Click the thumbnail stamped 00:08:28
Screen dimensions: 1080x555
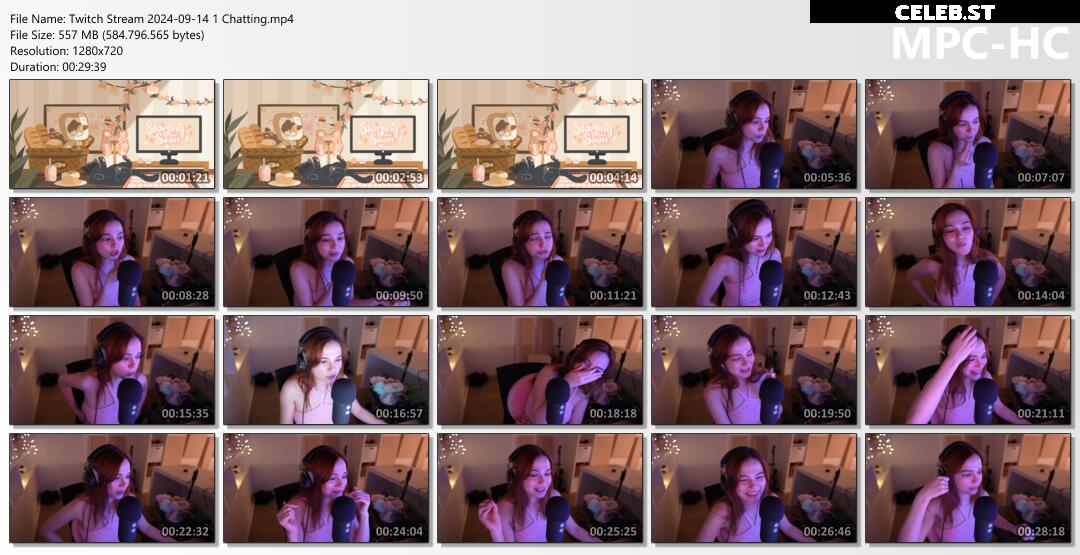[x=112, y=252]
